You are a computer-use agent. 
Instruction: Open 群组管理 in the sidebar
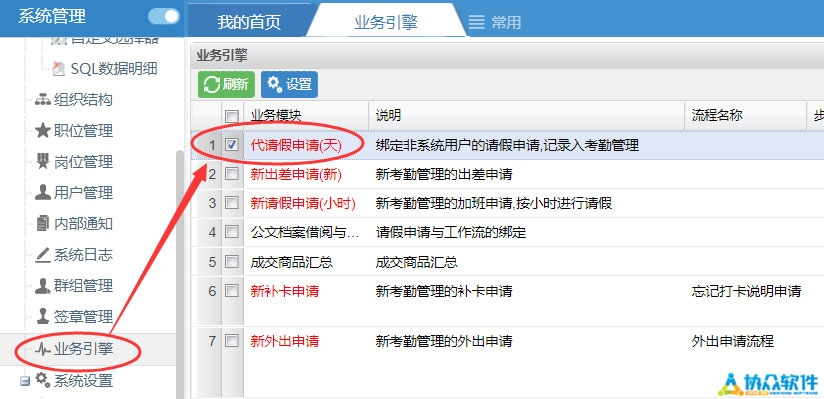coord(83,286)
